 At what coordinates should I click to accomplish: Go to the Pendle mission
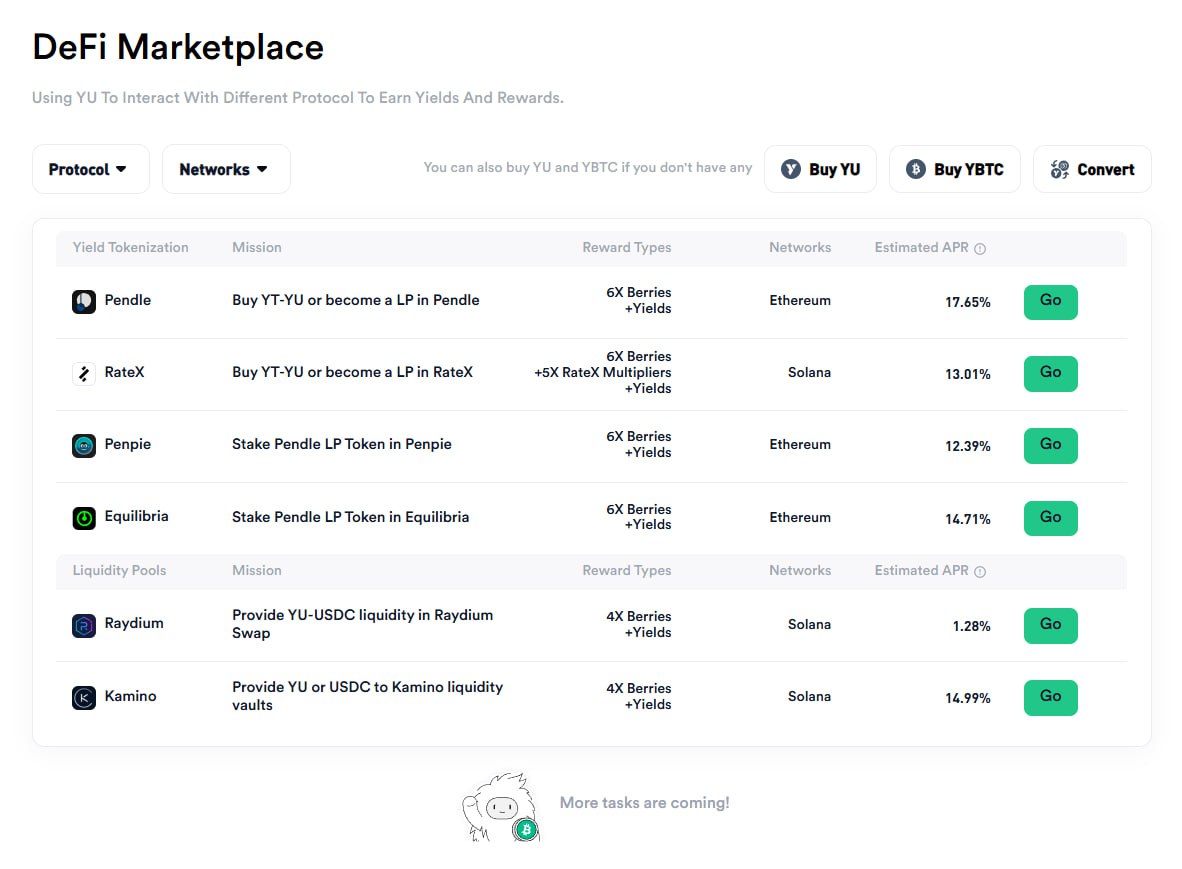click(1050, 302)
